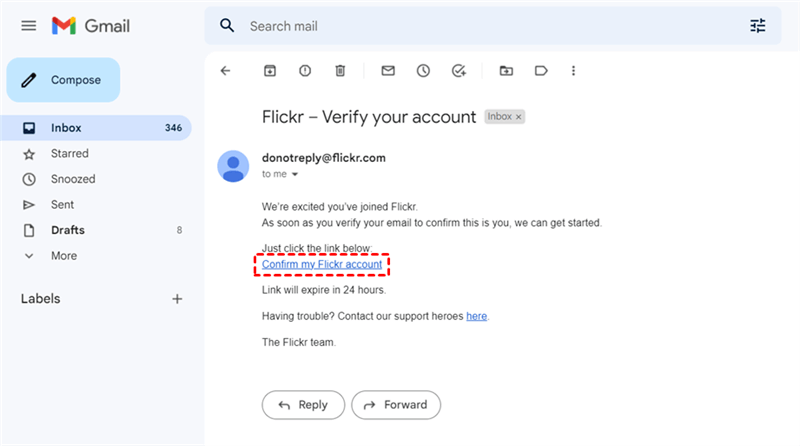Open the Labels tag icon

pyautogui.click(x=541, y=71)
